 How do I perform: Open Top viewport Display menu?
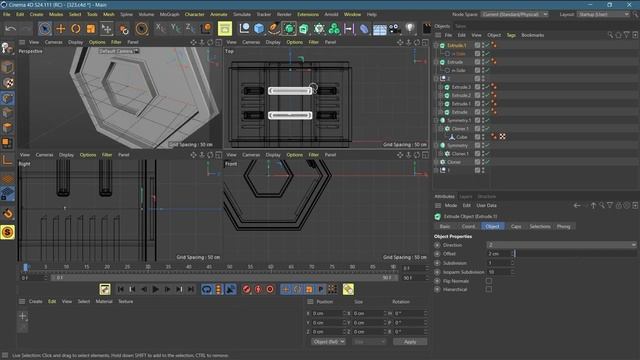click(x=273, y=42)
